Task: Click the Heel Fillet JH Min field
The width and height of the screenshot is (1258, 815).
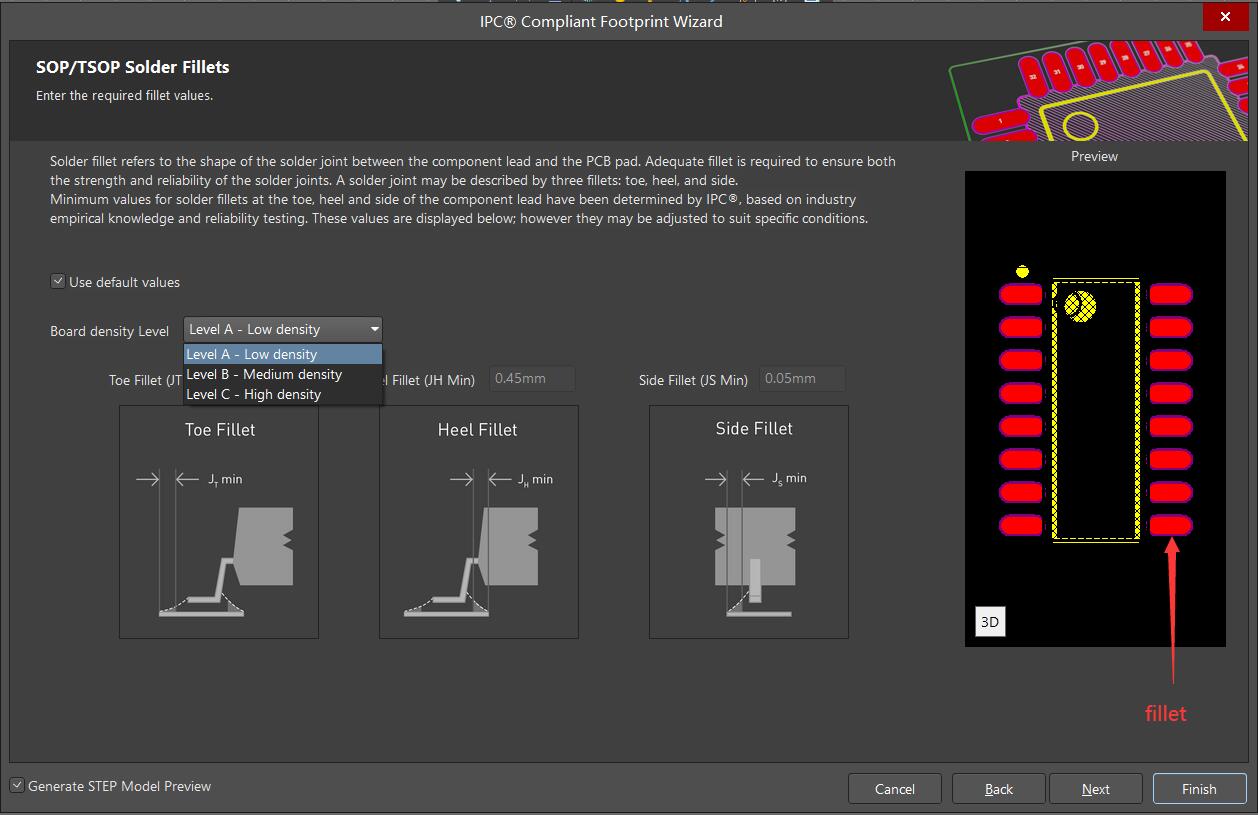Action: pyautogui.click(x=532, y=379)
